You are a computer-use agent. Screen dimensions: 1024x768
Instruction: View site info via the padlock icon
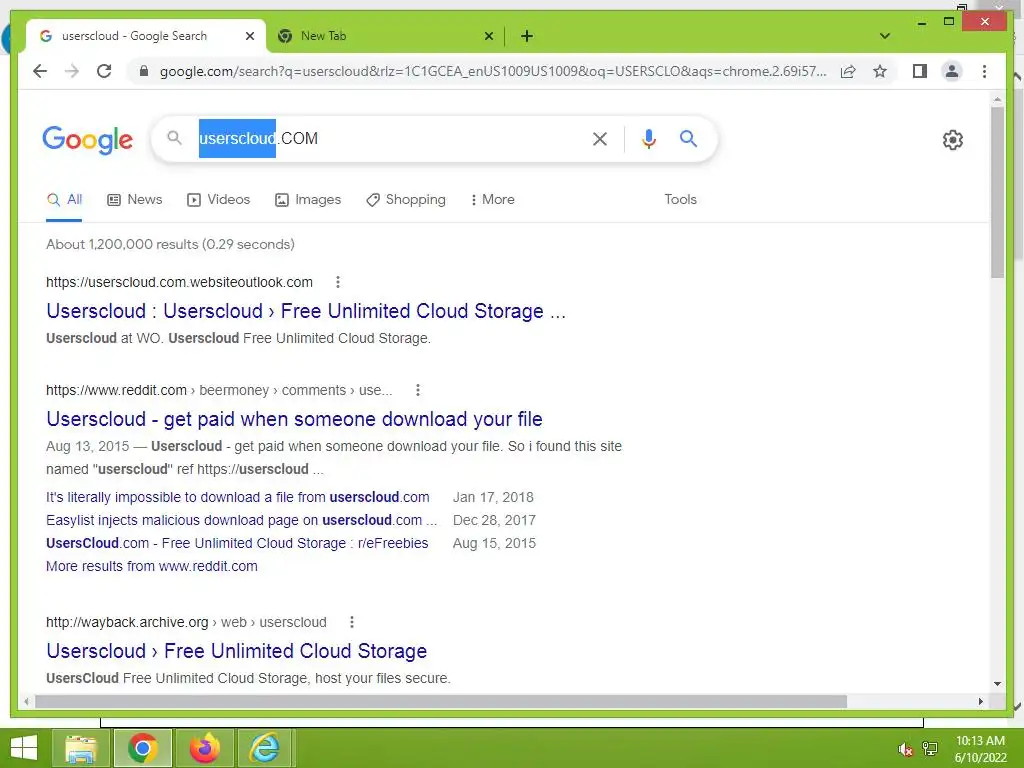(144, 71)
